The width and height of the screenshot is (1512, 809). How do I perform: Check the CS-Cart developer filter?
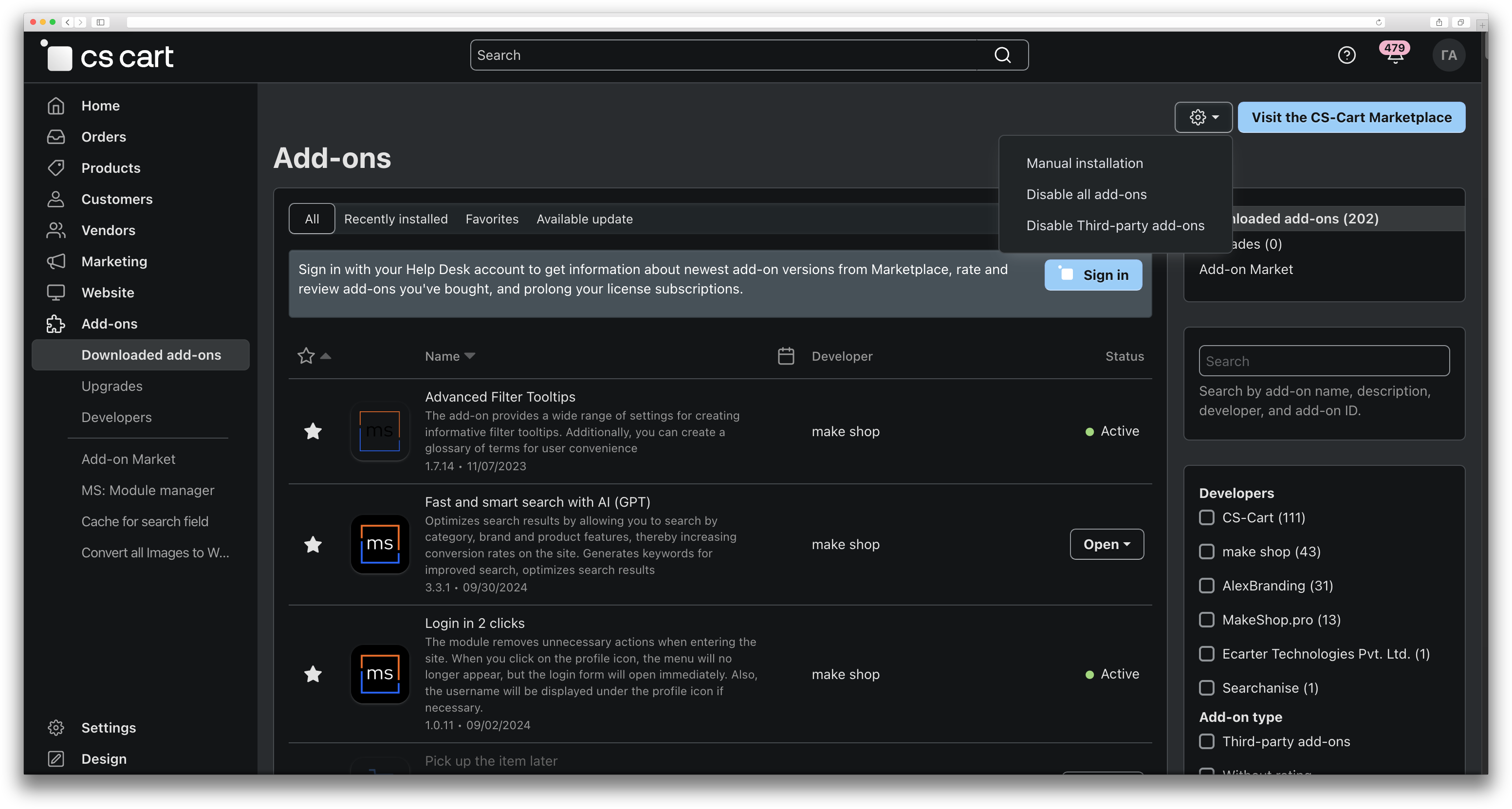coord(1207,517)
